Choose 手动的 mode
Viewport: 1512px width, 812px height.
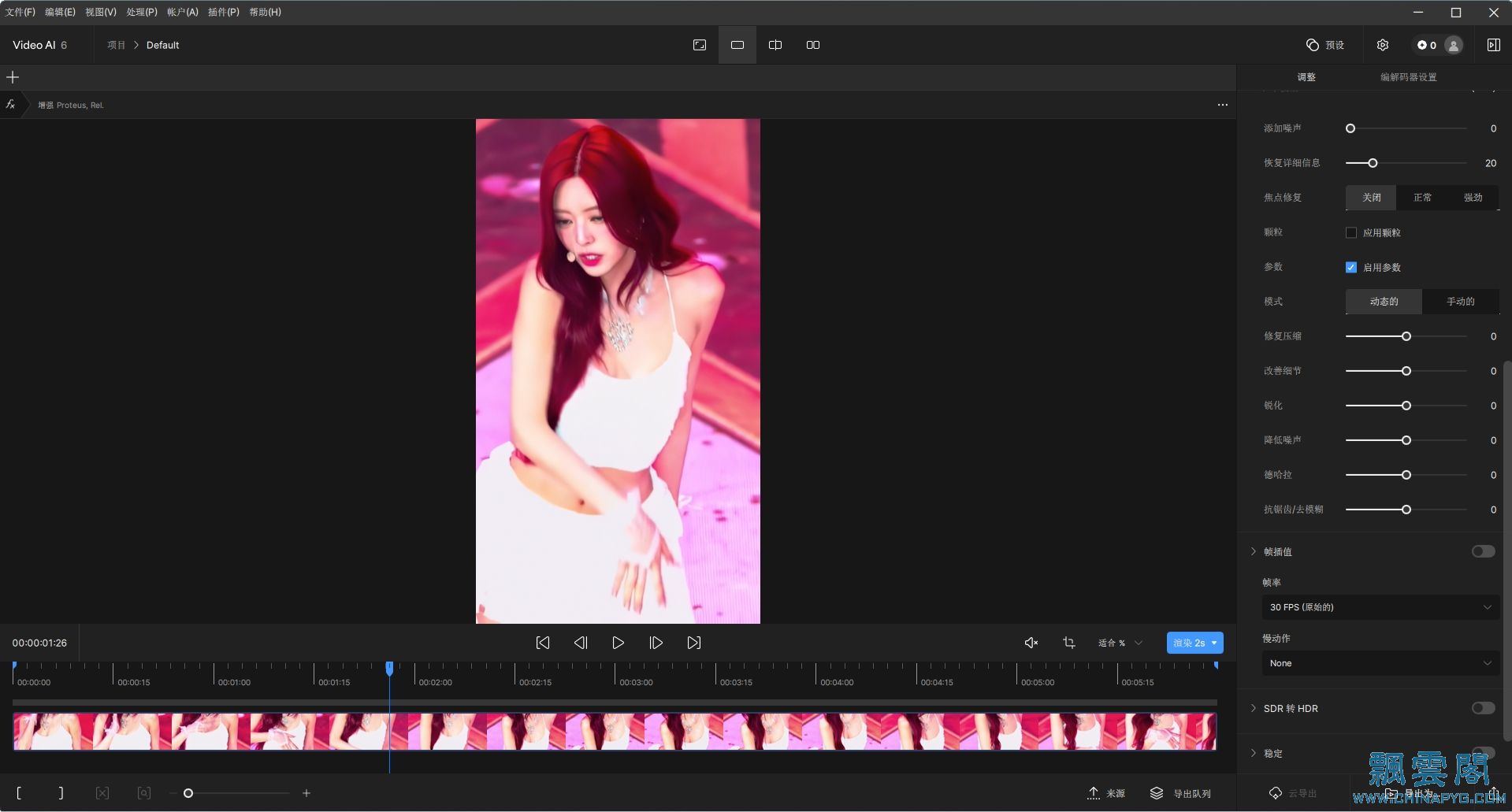(x=1460, y=302)
